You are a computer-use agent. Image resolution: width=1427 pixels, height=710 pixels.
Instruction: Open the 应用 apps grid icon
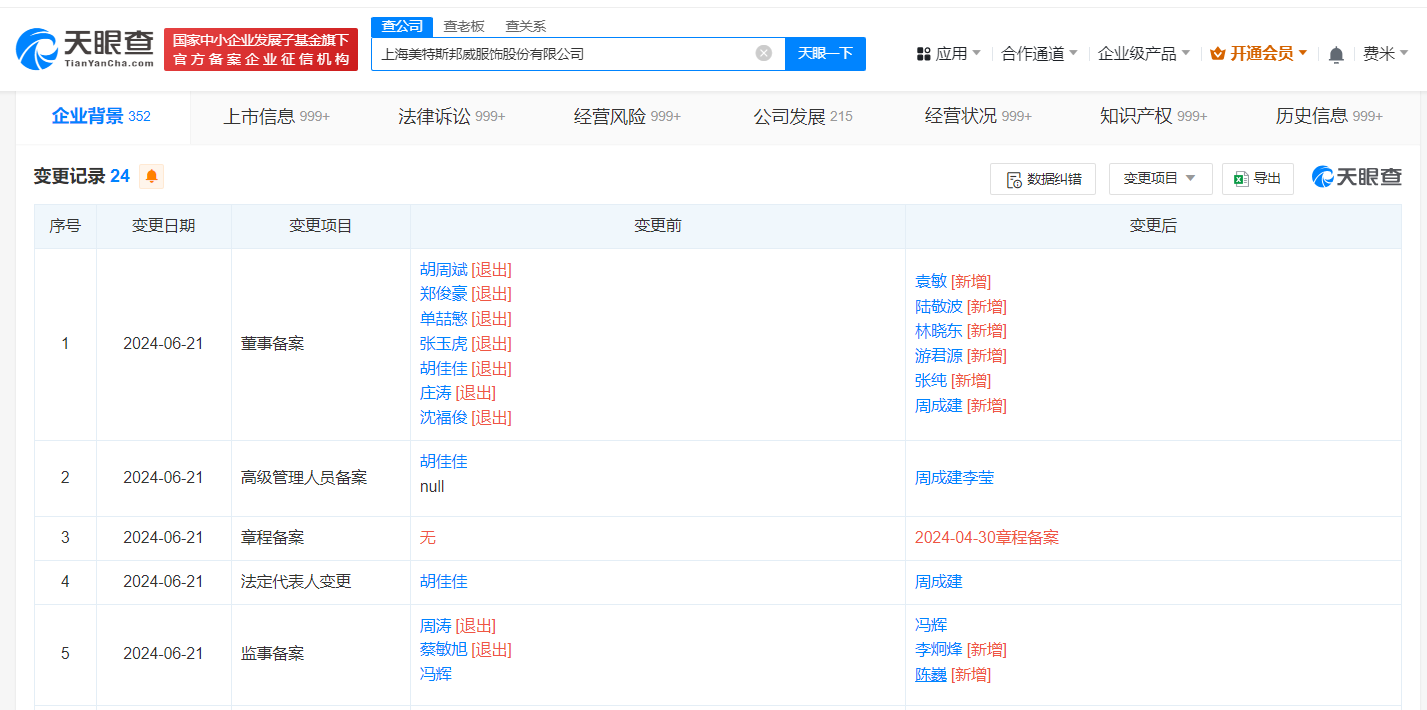click(923, 54)
